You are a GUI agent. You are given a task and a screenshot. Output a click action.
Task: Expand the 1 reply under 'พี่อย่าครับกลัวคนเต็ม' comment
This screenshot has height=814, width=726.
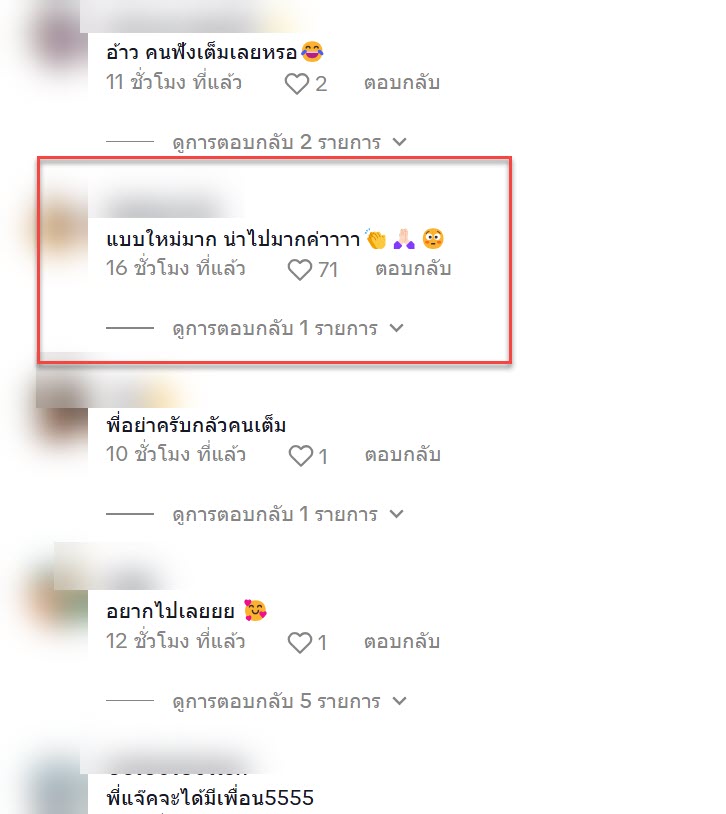click(x=275, y=514)
